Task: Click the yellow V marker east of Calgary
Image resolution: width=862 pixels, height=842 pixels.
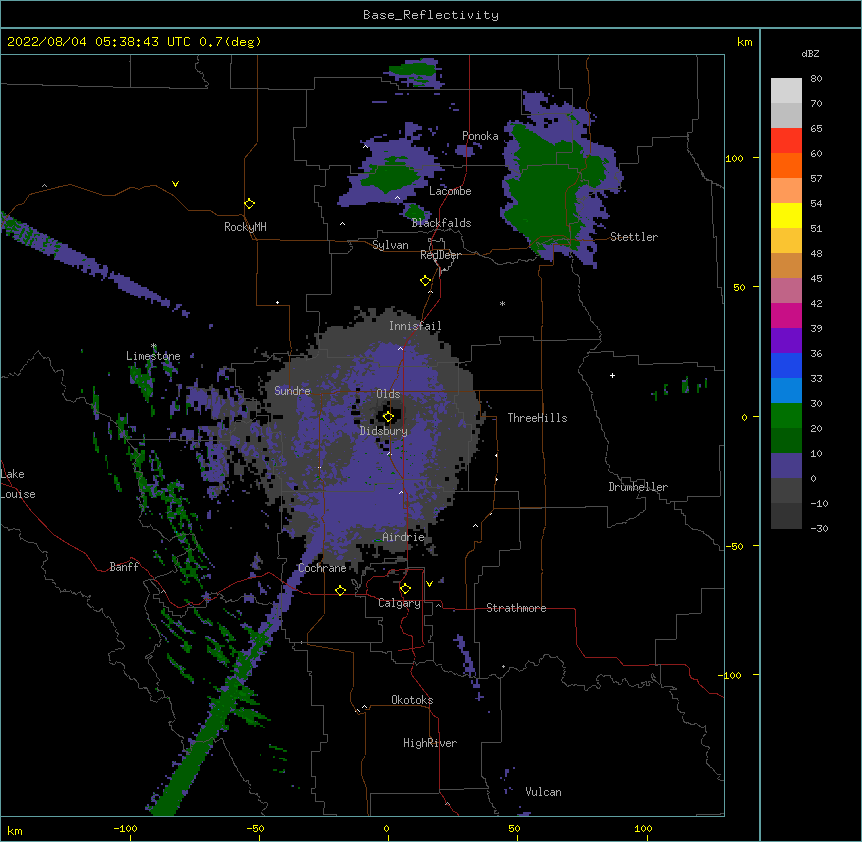Action: 429,584
